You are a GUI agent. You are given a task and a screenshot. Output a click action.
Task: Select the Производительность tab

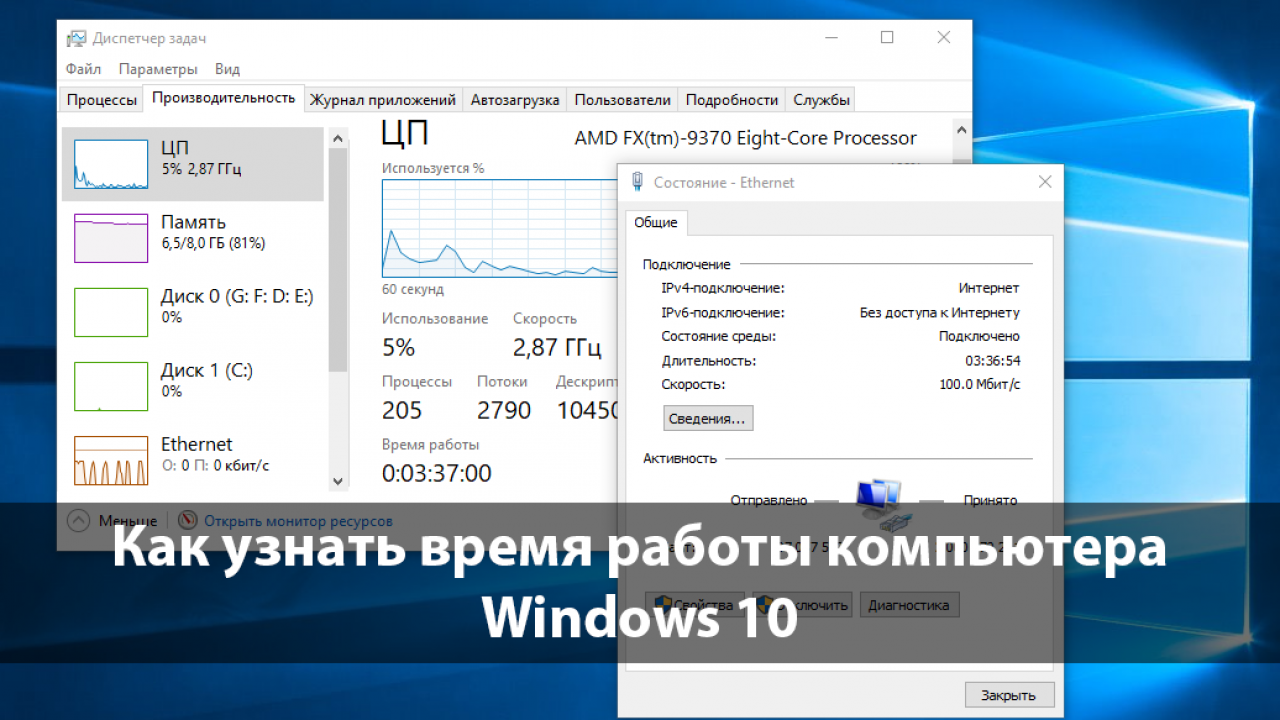pyautogui.click(x=224, y=97)
